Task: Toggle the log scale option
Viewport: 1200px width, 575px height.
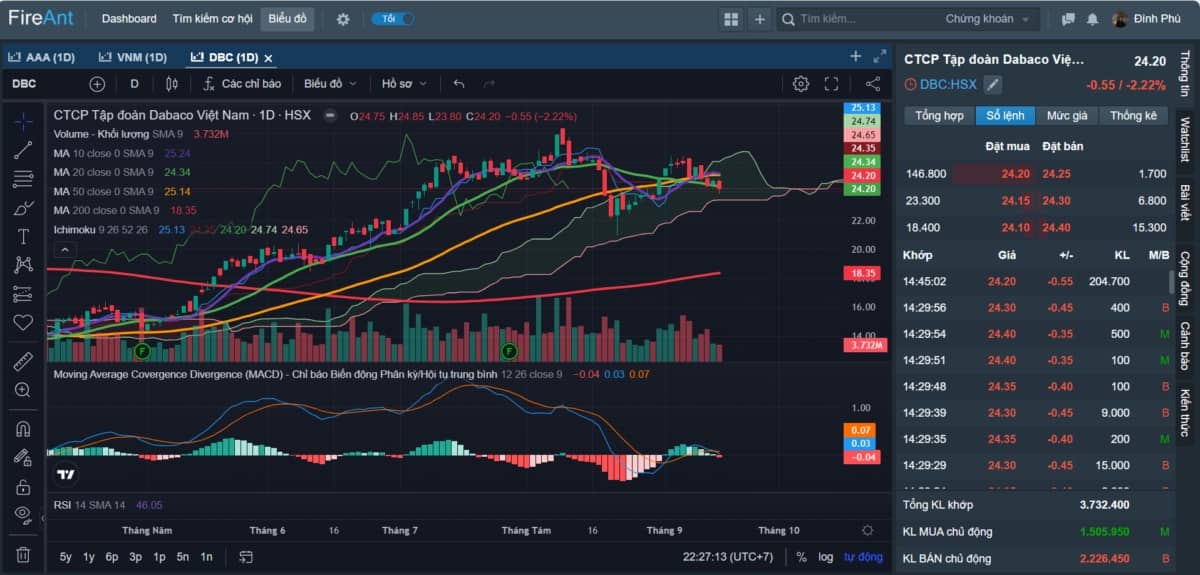Action: pyautogui.click(x=825, y=557)
